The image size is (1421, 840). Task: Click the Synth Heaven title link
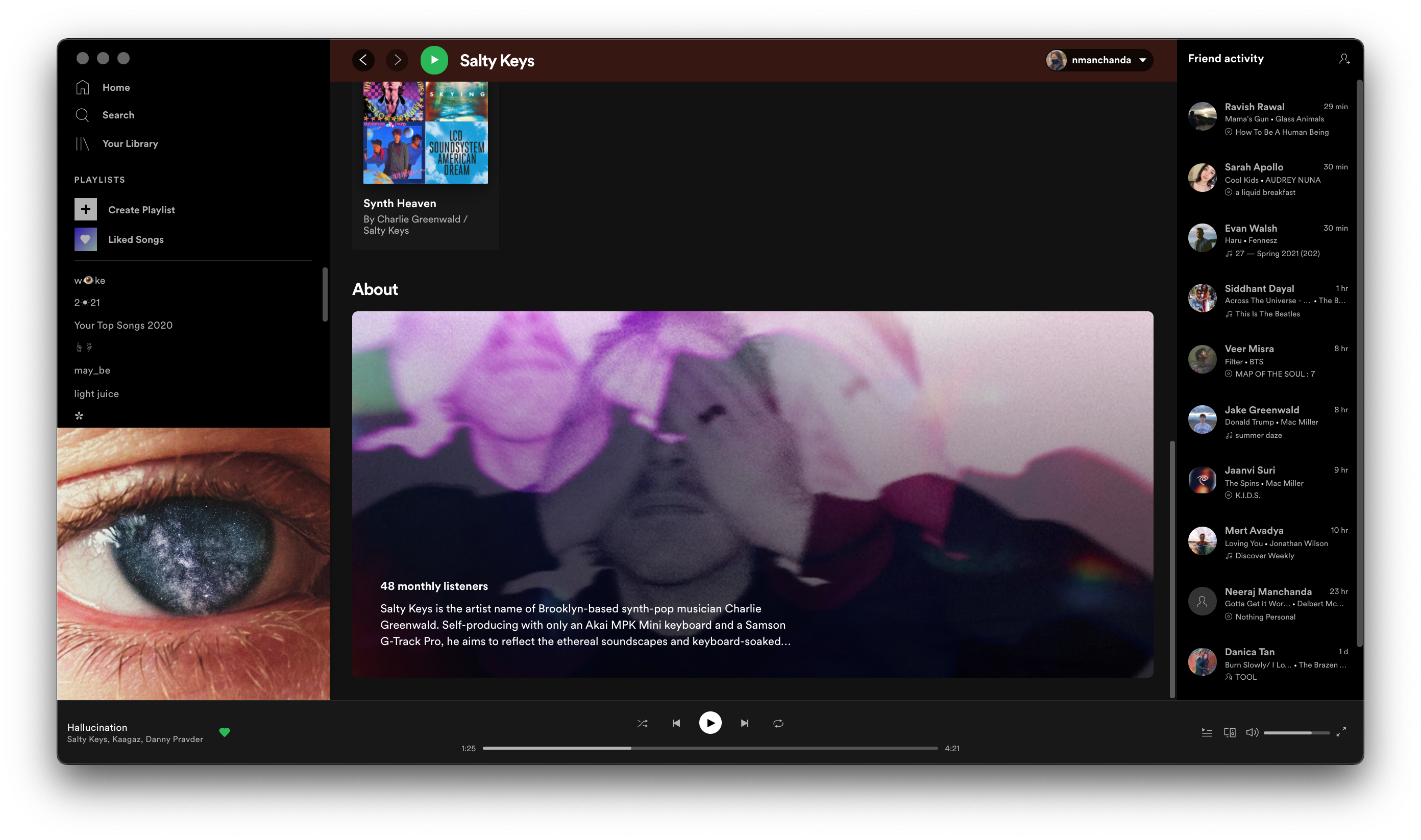tap(400, 203)
